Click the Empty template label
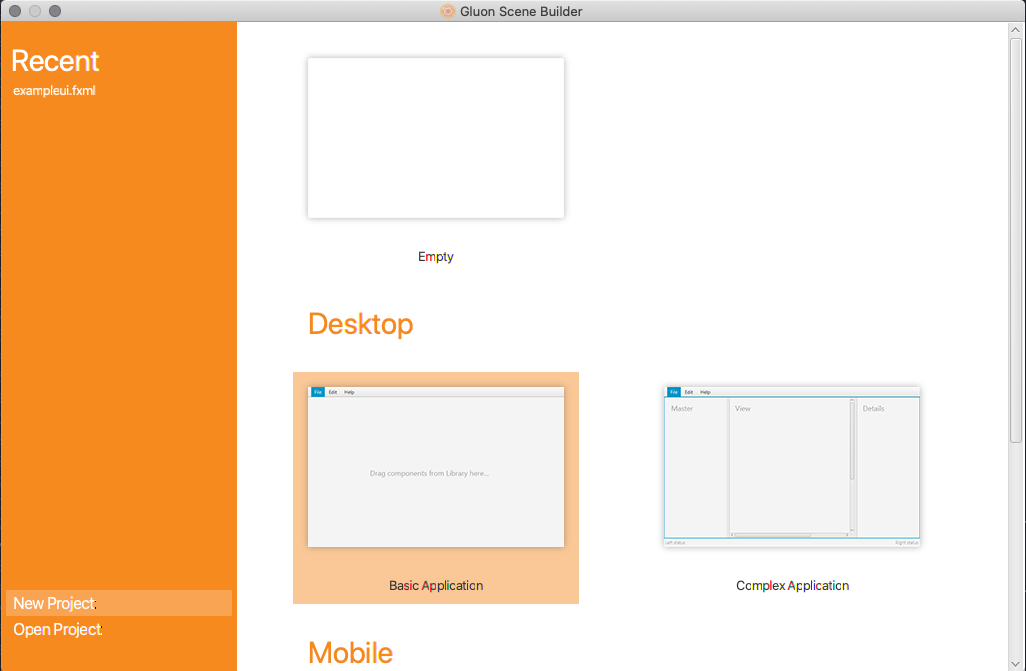The width and height of the screenshot is (1026, 671). coord(436,257)
